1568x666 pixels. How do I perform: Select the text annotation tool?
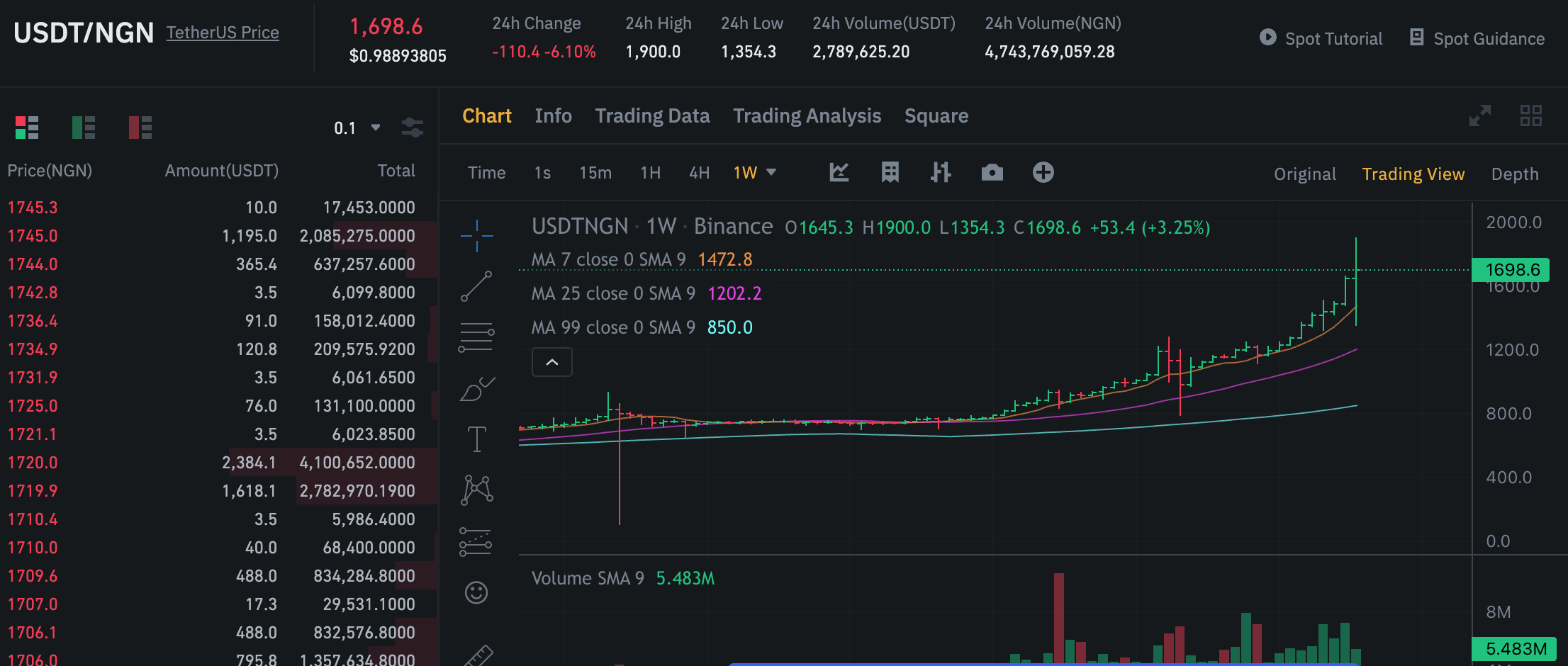[x=476, y=439]
